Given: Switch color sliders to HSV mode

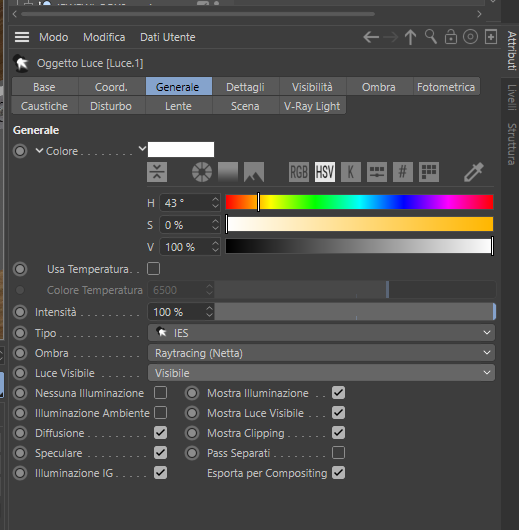Looking at the screenshot, I should tap(325, 172).
